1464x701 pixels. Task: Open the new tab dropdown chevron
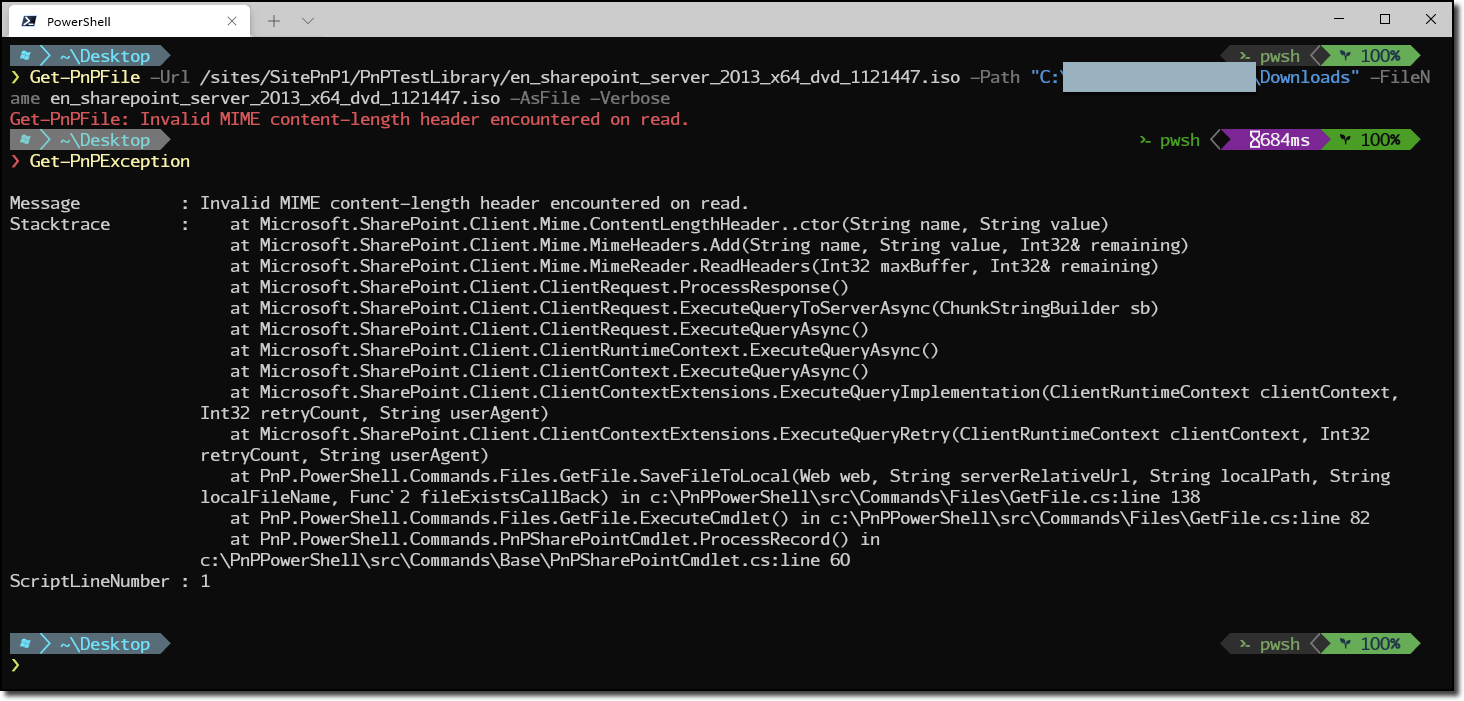(x=306, y=19)
